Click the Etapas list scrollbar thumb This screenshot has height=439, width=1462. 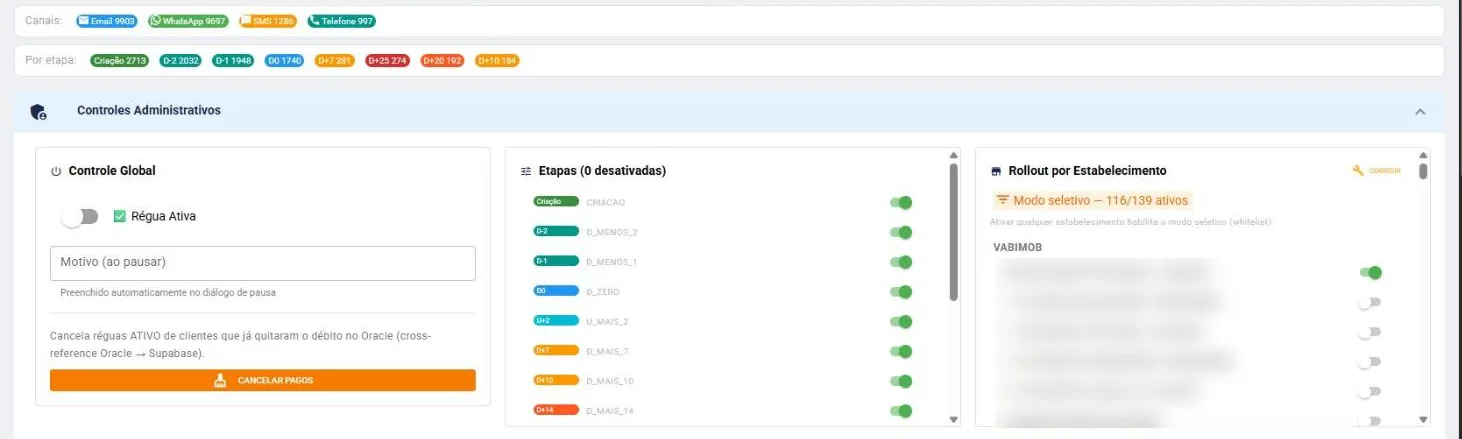point(953,232)
